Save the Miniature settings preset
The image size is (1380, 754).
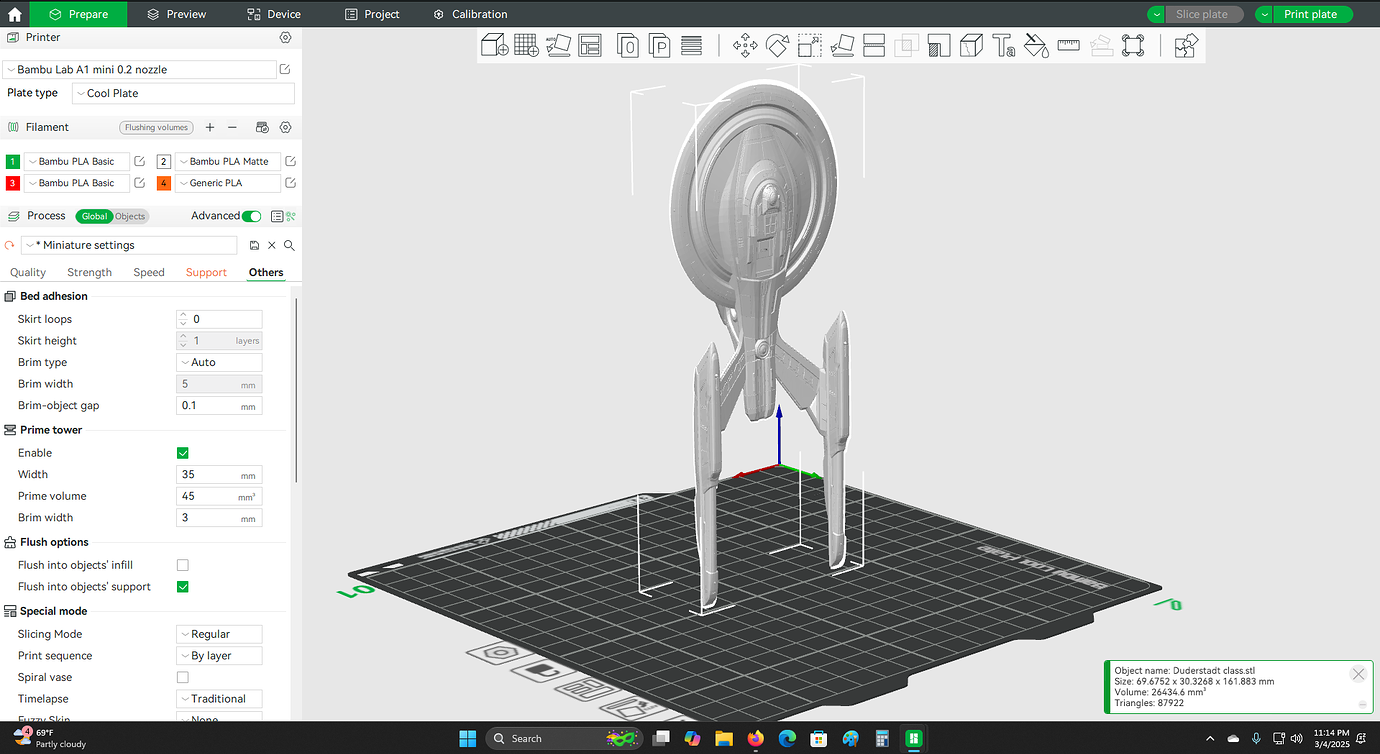coord(254,245)
